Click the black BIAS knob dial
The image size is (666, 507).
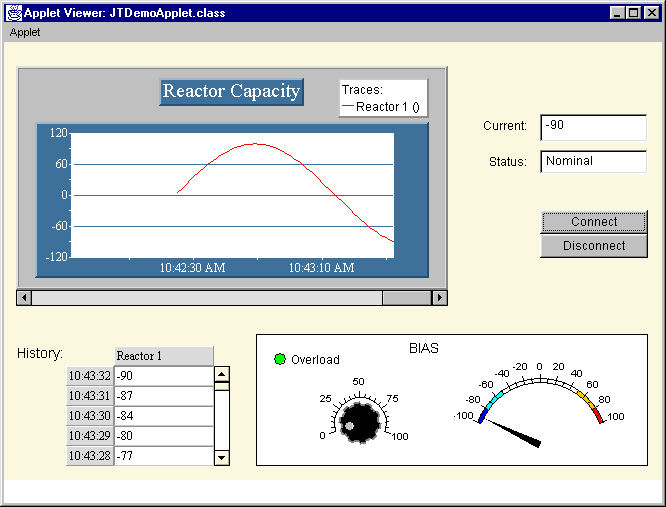360,422
